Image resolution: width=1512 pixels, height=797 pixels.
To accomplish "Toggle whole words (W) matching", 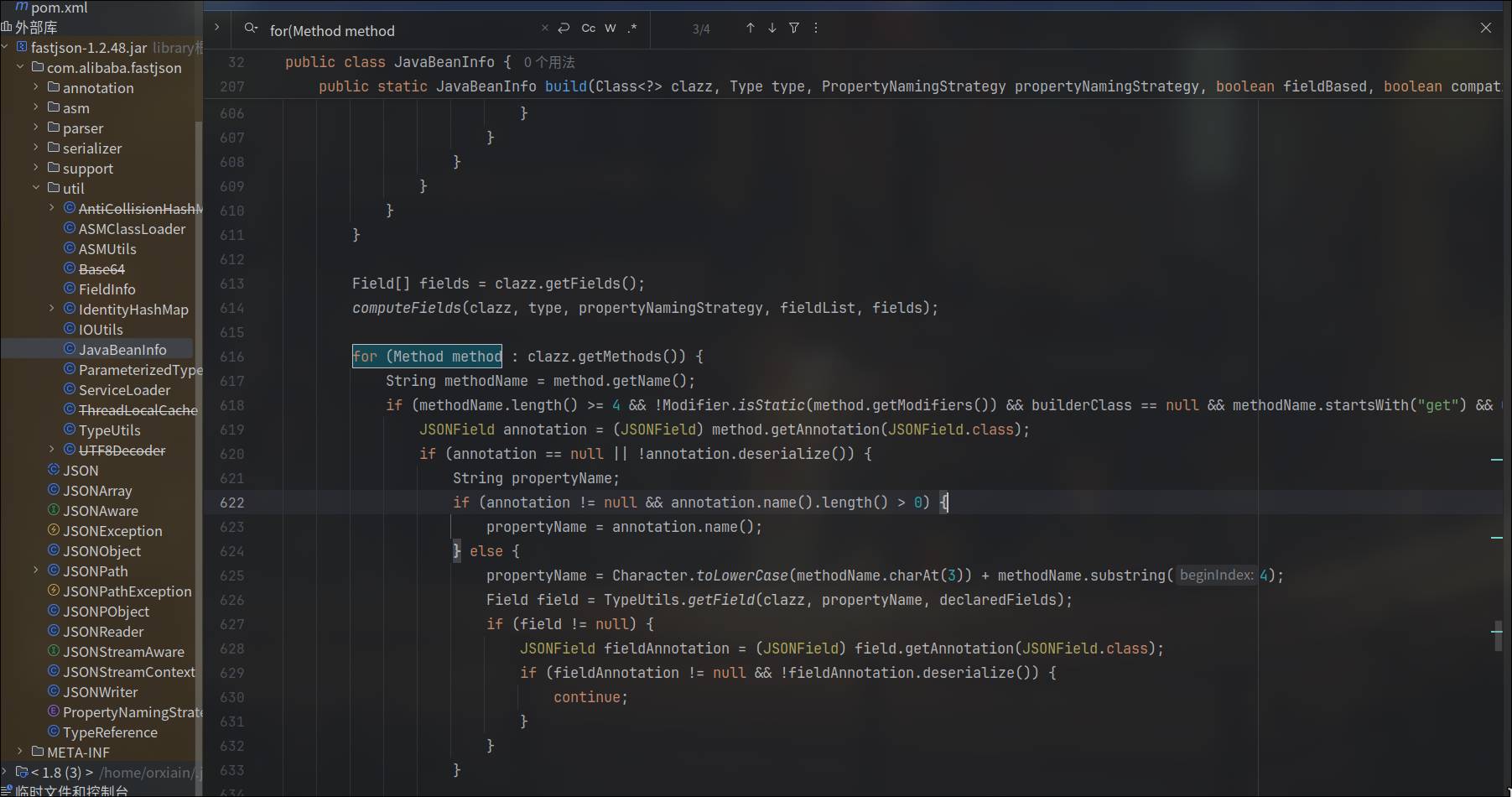I will (610, 29).
